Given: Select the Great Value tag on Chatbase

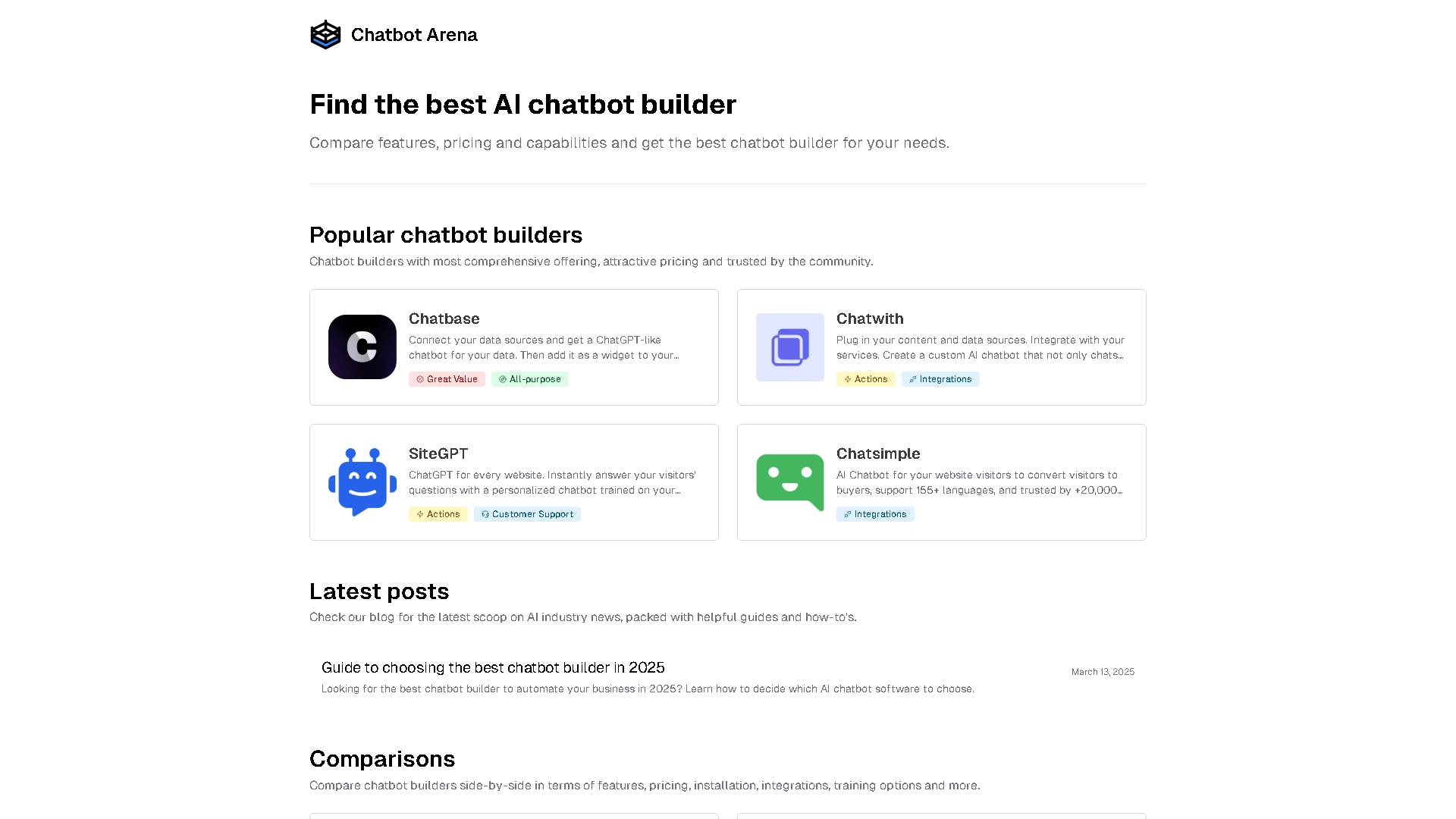Looking at the screenshot, I should click(447, 378).
